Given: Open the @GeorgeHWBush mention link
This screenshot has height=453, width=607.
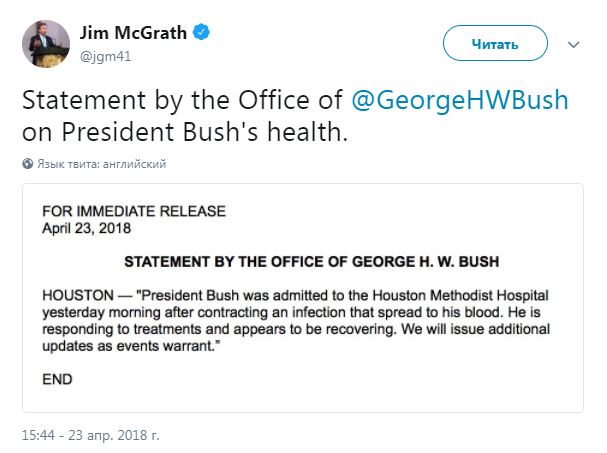Looking at the screenshot, I should pos(461,101).
